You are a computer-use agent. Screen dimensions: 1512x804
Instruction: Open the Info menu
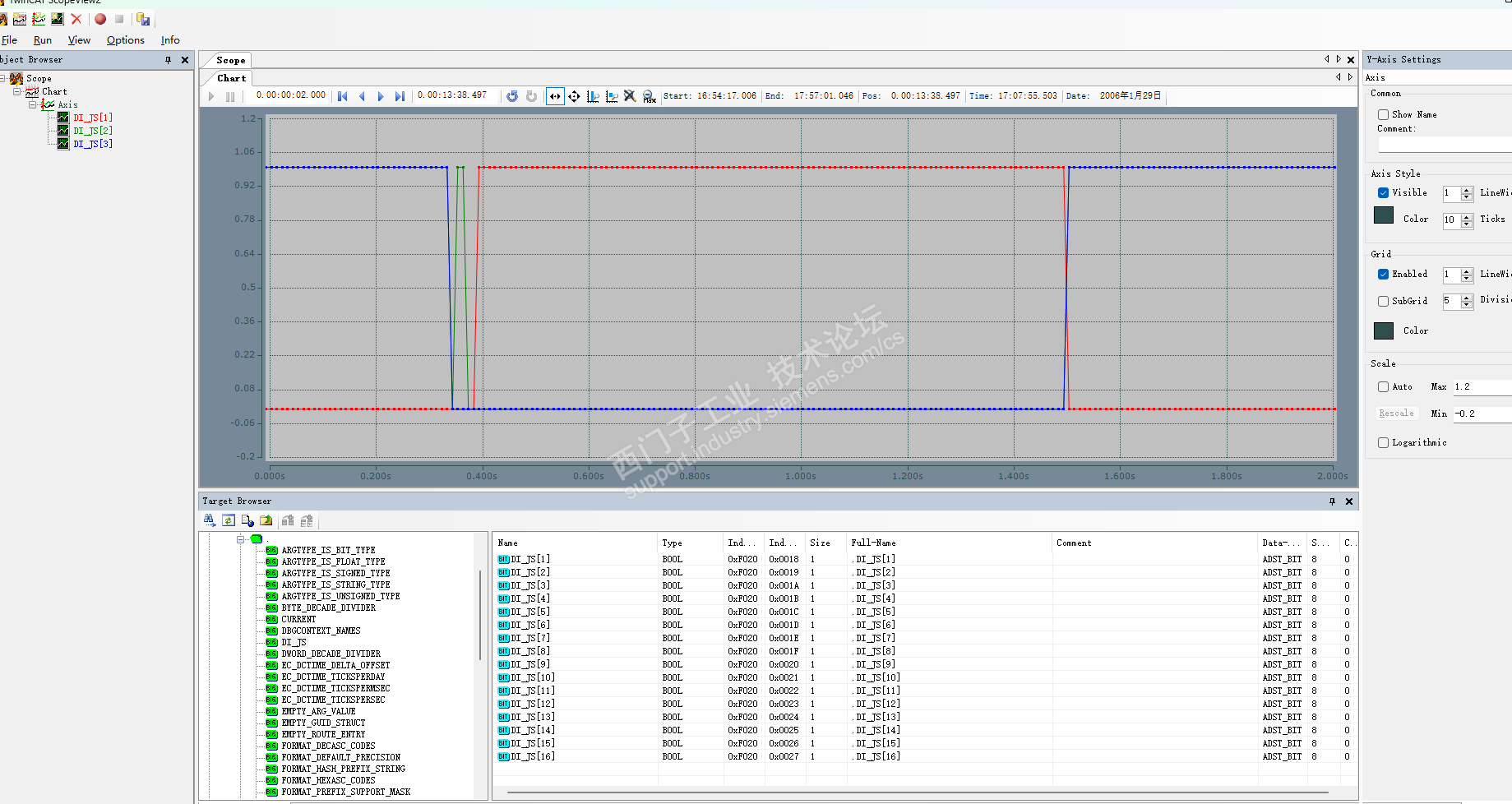click(170, 40)
